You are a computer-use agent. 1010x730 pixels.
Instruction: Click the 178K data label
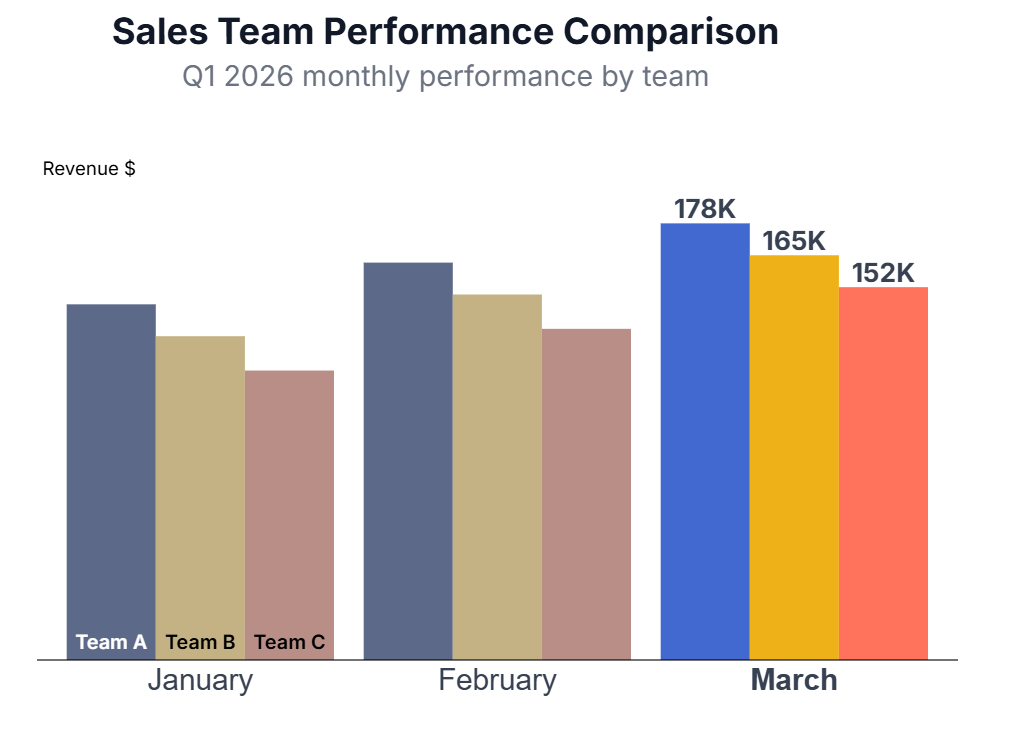coord(705,209)
